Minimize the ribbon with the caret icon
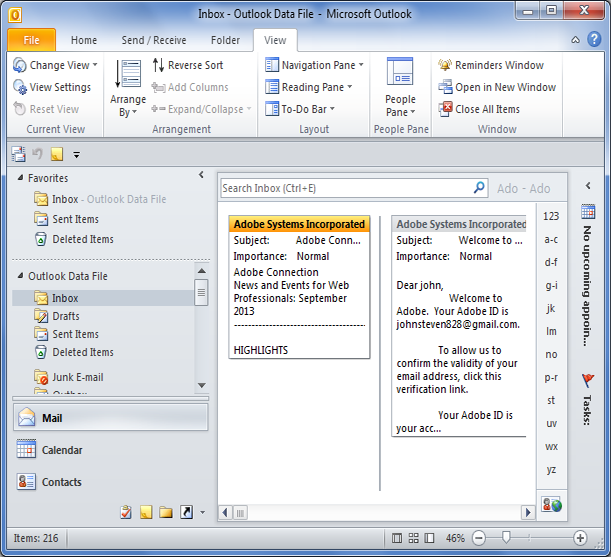This screenshot has width=611, height=557. (575, 40)
